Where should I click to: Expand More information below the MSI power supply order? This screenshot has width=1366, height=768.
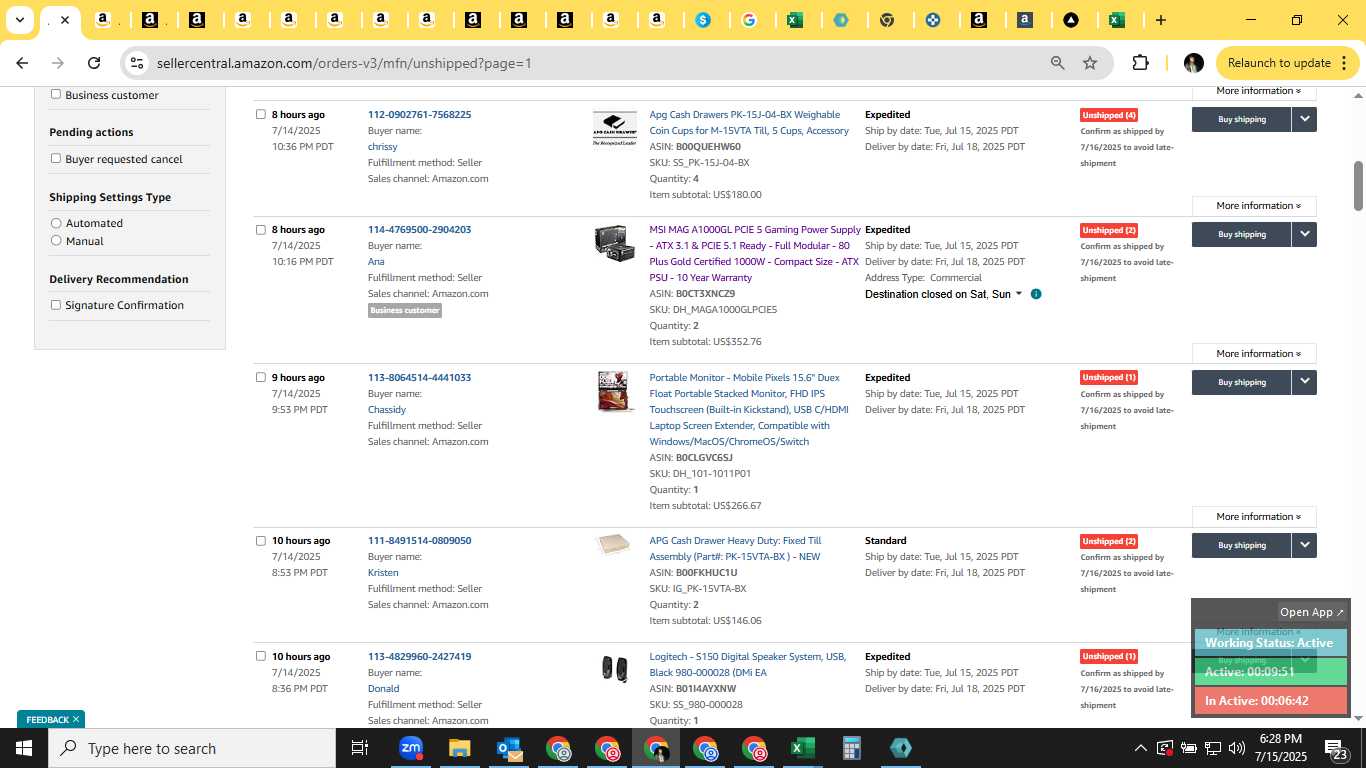1254,354
